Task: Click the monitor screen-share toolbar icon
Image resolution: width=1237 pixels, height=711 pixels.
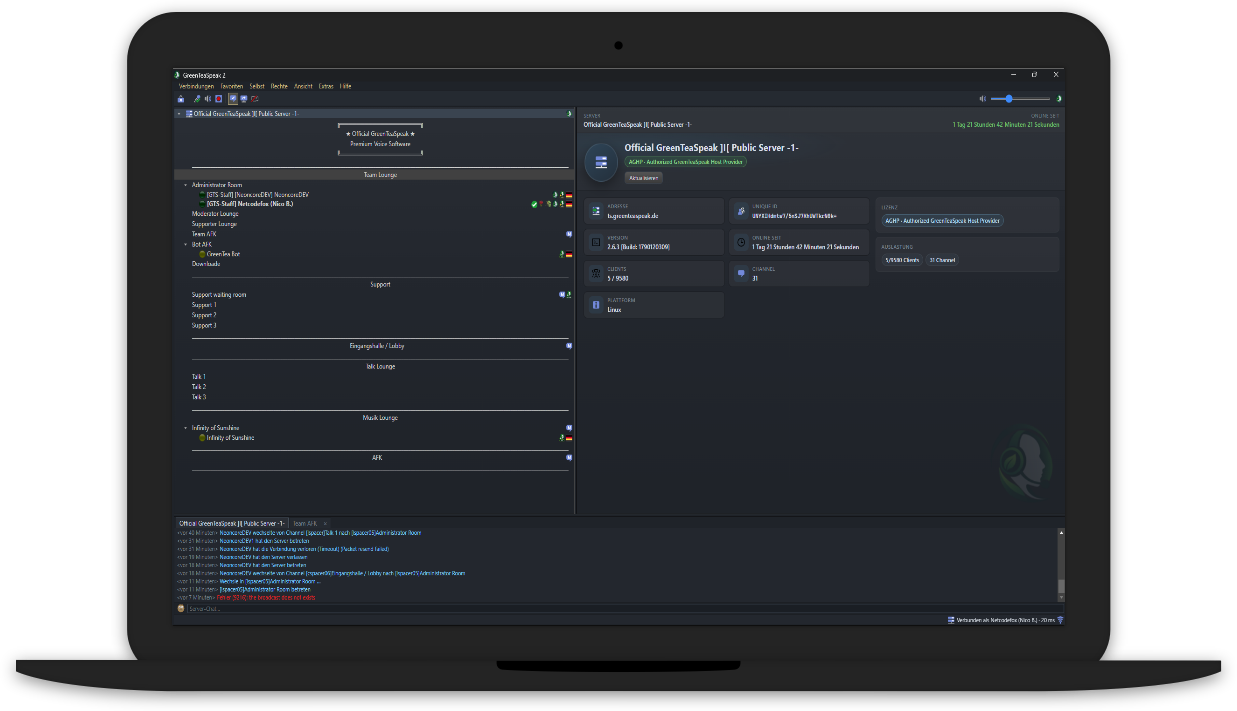Action: tap(244, 99)
